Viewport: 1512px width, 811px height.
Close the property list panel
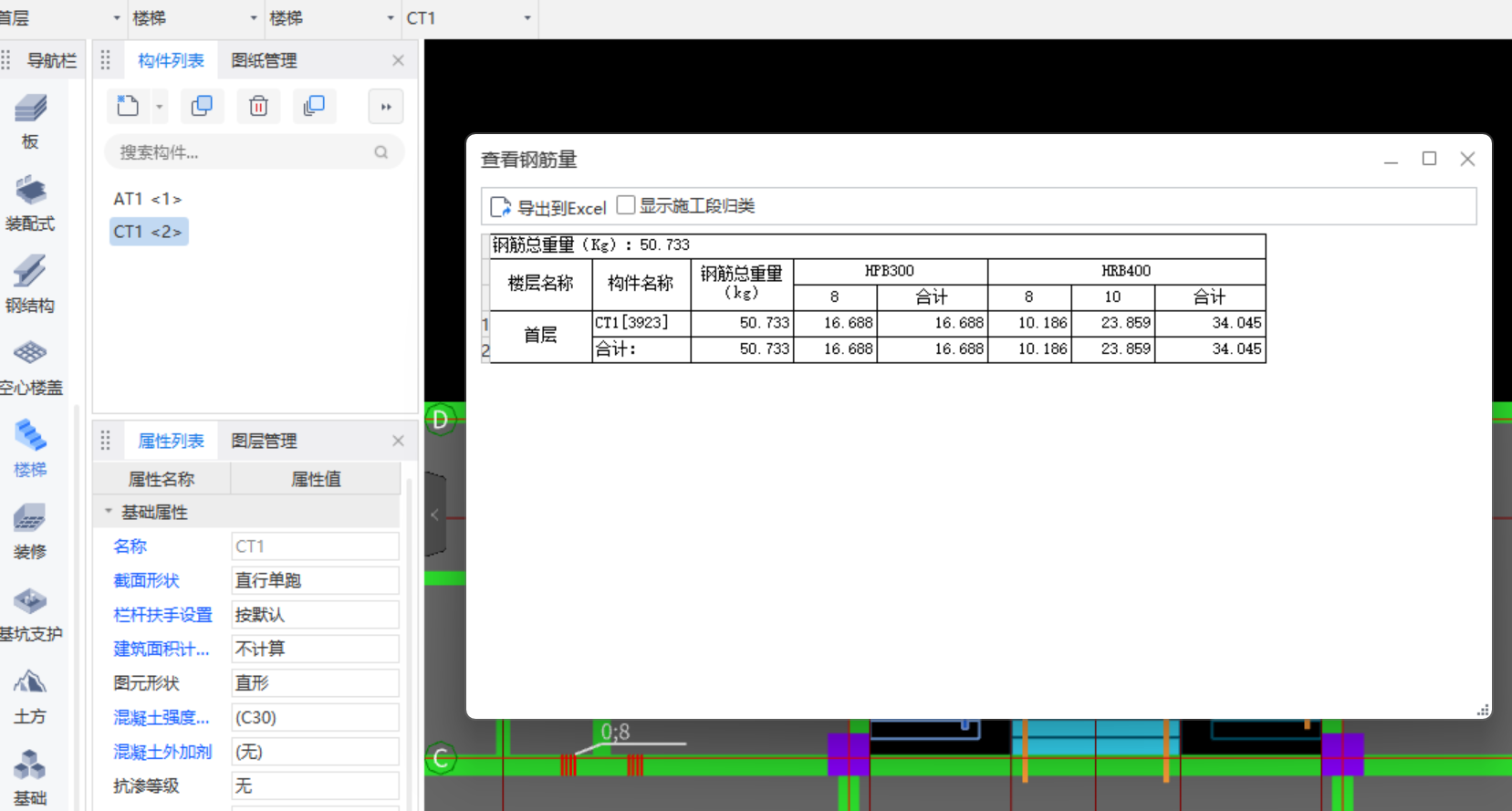tap(398, 441)
